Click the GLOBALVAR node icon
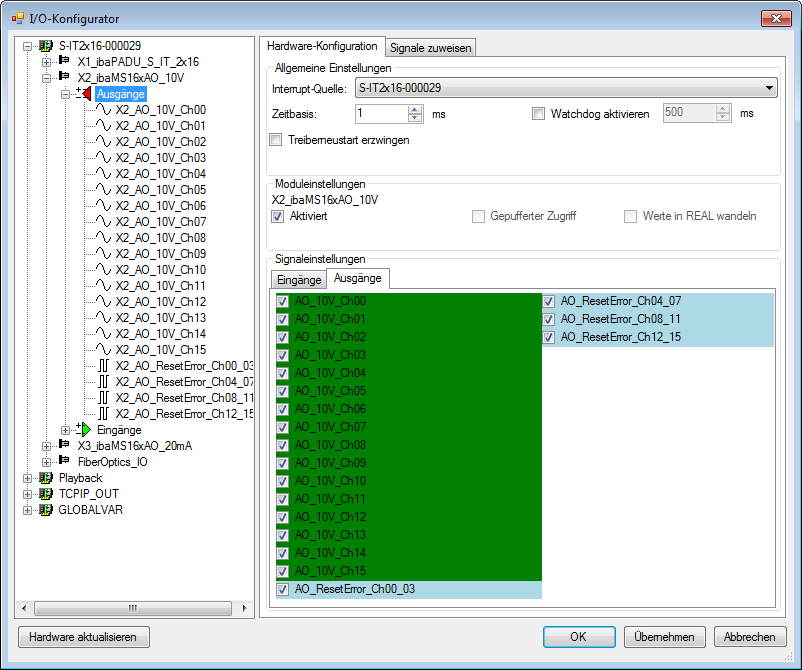Image resolution: width=802 pixels, height=670 pixels. coord(46,510)
